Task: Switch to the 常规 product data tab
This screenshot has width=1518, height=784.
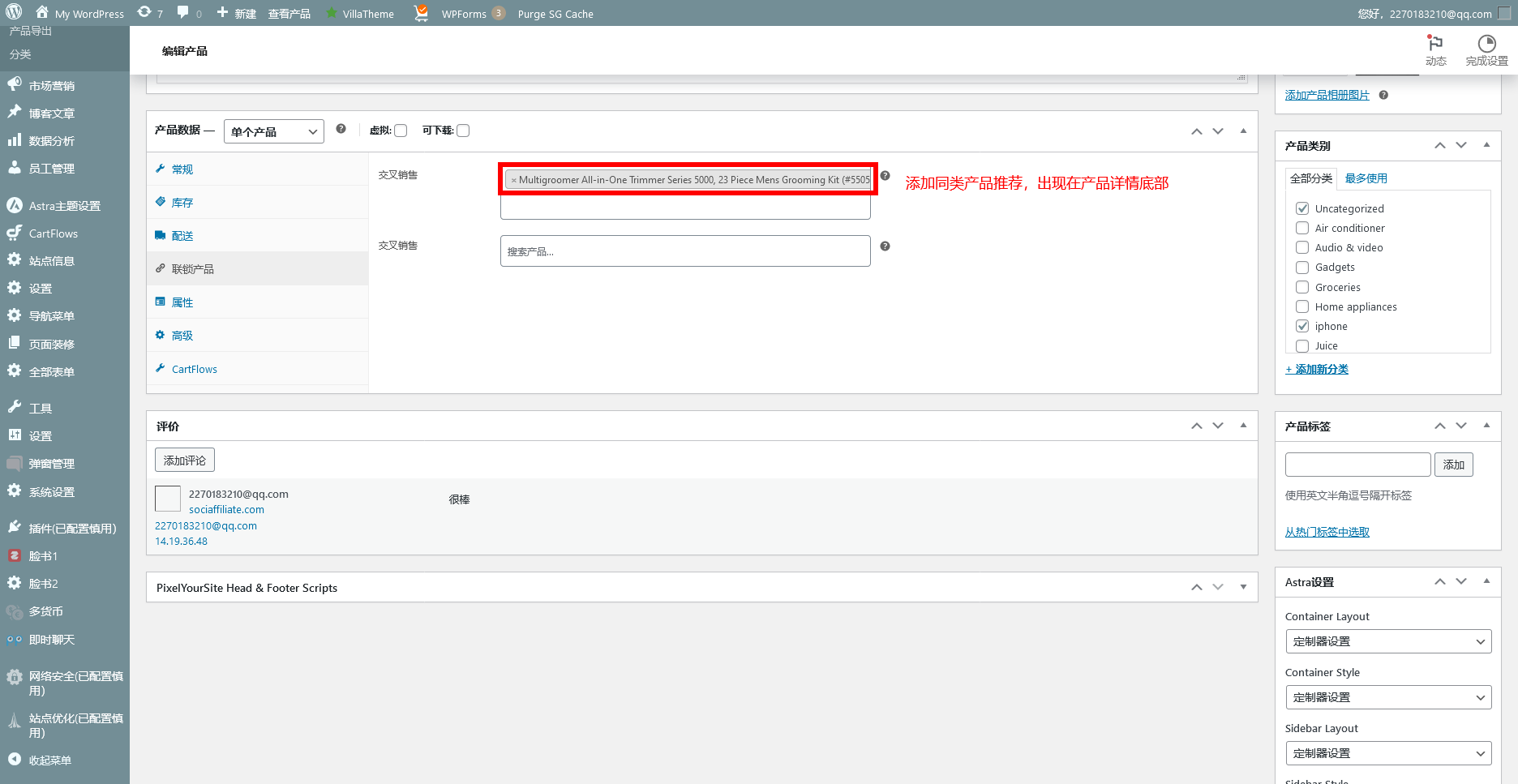Action: (x=258, y=169)
